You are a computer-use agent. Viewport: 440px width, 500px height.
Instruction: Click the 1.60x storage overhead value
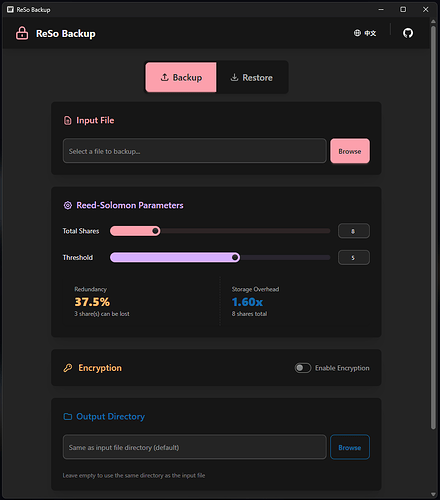247,302
